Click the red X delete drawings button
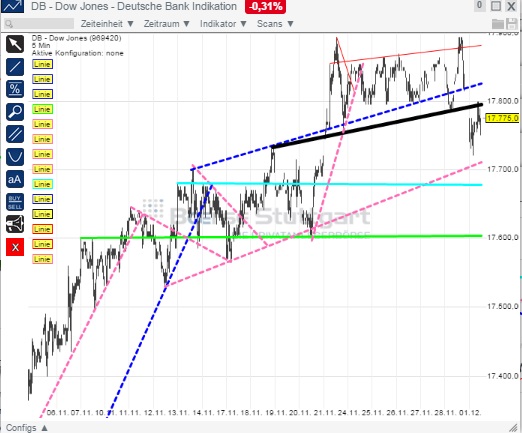The image size is (522, 433). pyautogui.click(x=15, y=247)
